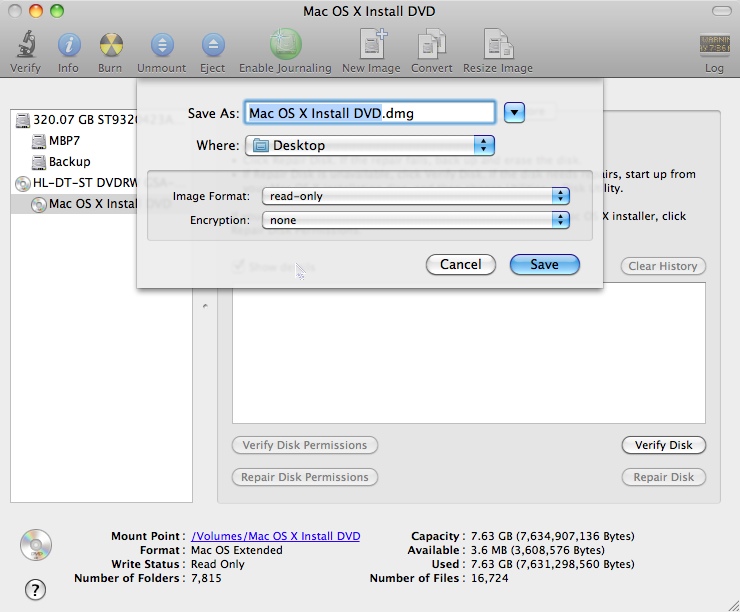Expand the save dialog with disclosure arrow
The height and width of the screenshot is (612, 740).
click(514, 113)
